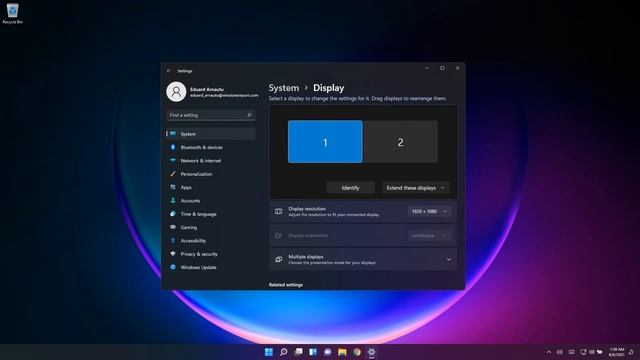Navigate to Gaming settings
The height and width of the screenshot is (360, 640).
(211, 227)
